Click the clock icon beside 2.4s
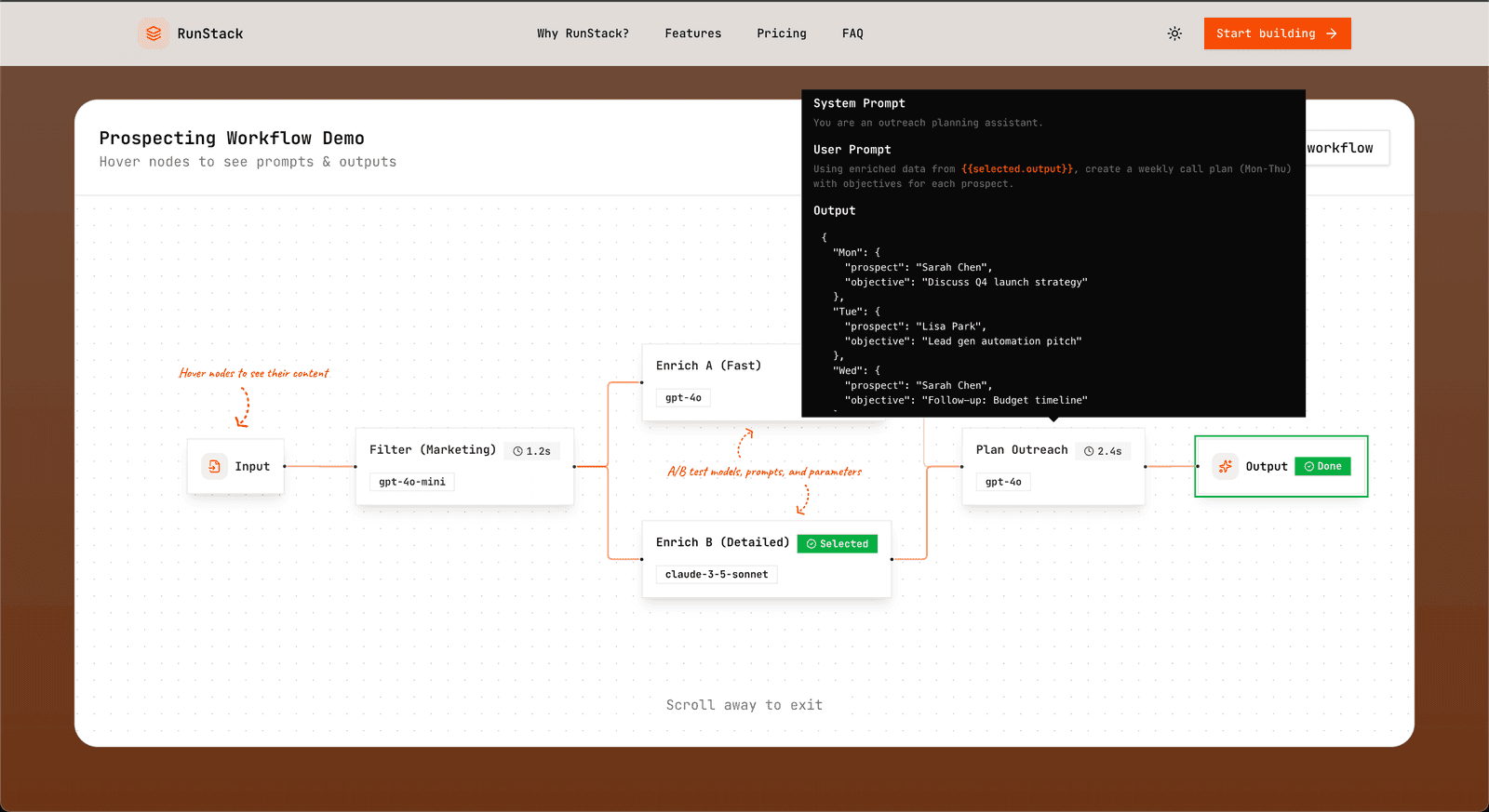 tap(1089, 451)
